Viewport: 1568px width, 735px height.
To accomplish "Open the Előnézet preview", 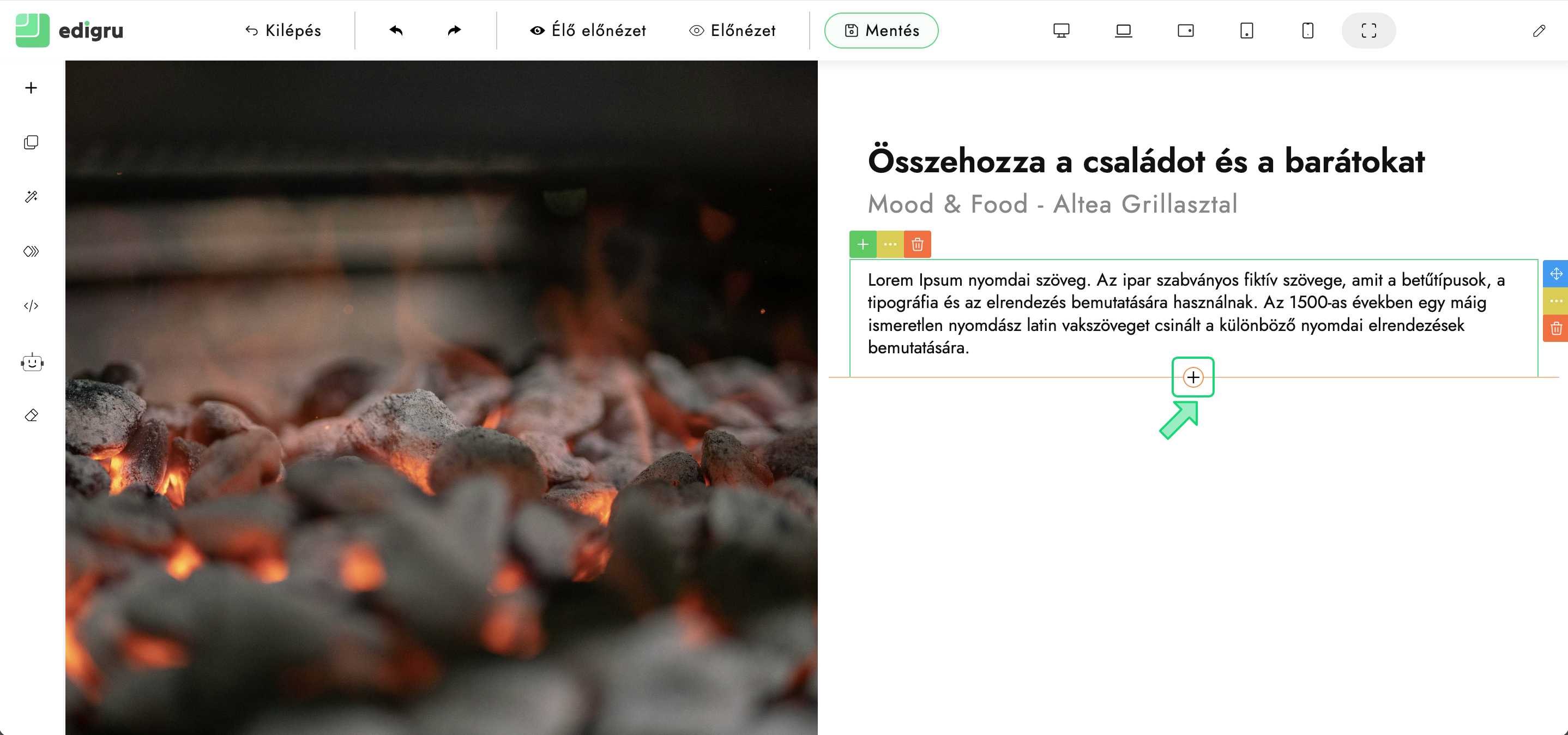I will [x=732, y=31].
